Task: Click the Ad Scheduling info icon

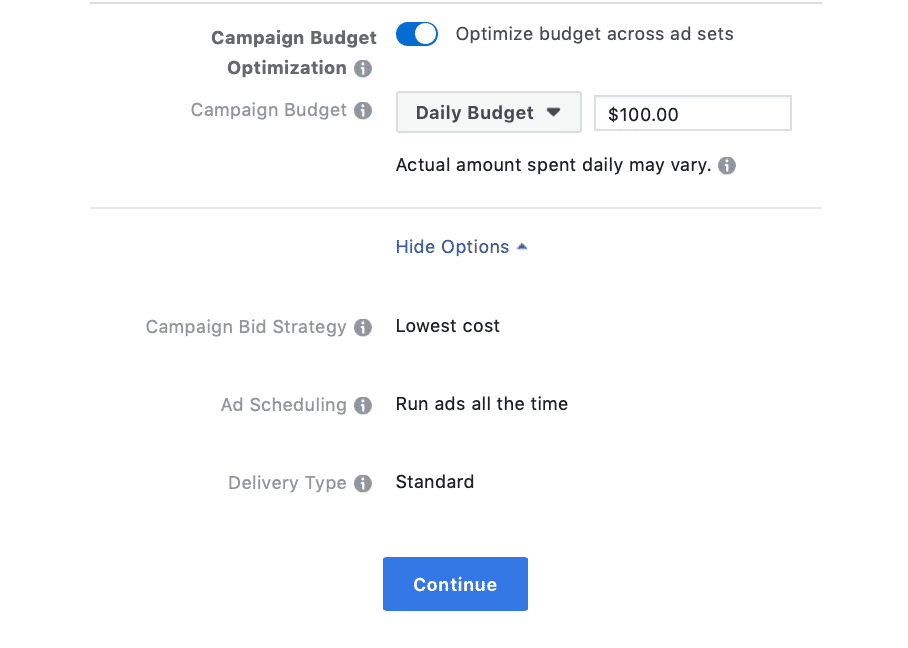Action: tap(363, 405)
